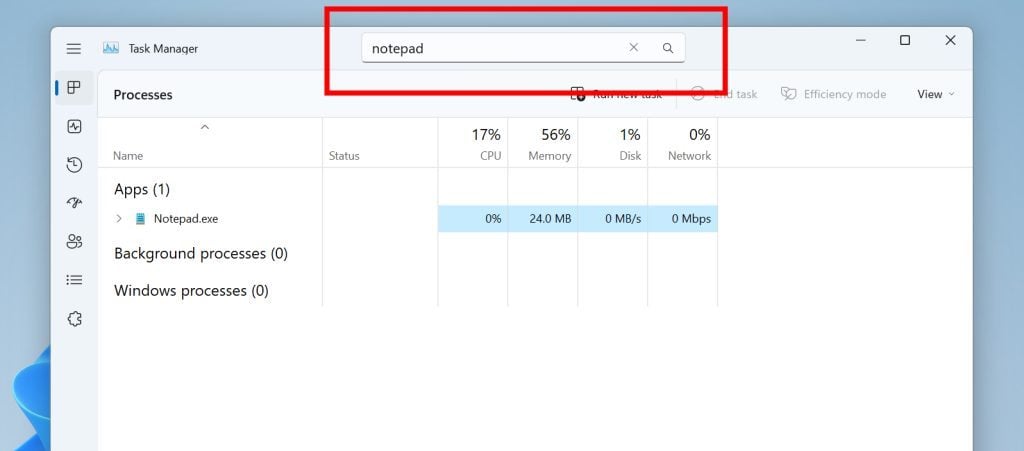Sort by the Name column header
Viewport: 1024px width, 451px height.
[x=128, y=156]
